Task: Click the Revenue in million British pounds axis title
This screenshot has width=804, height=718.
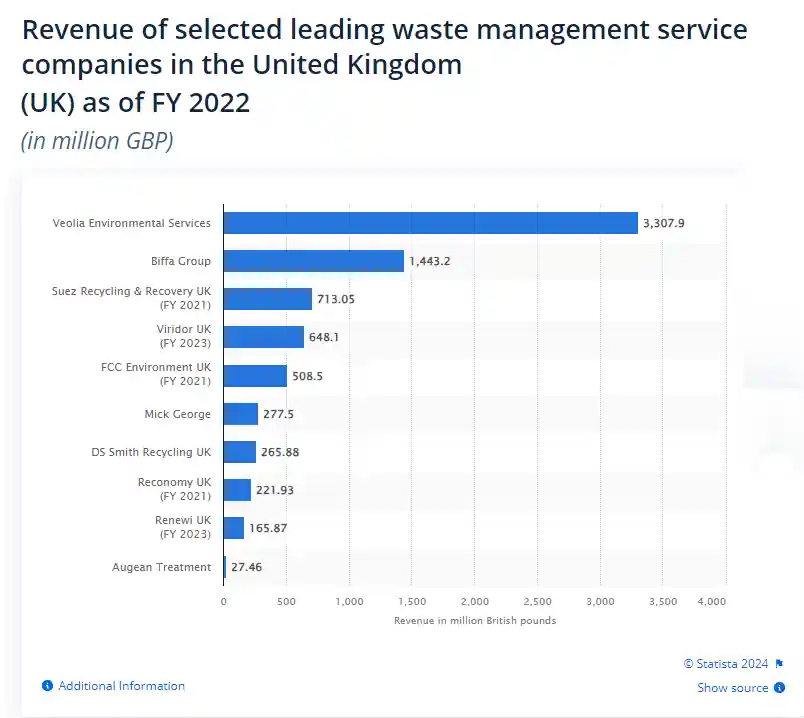Action: click(474, 621)
